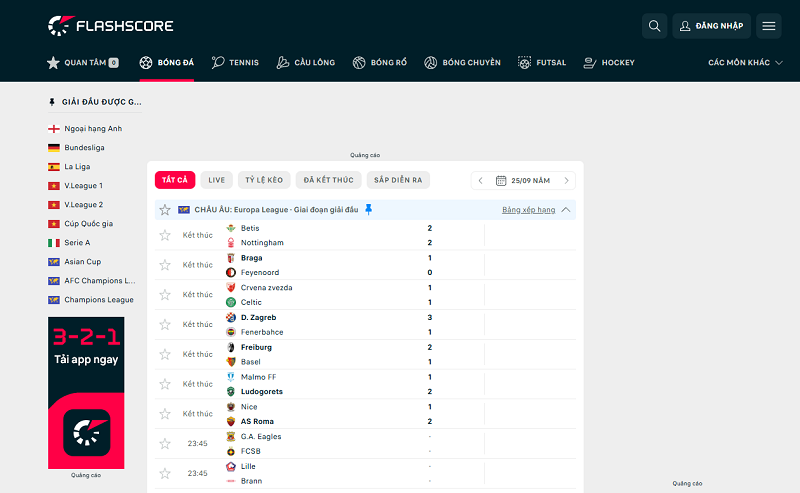Select the BÓNG CHUYỀN sport tab
The image size is (800, 493).
point(462,63)
